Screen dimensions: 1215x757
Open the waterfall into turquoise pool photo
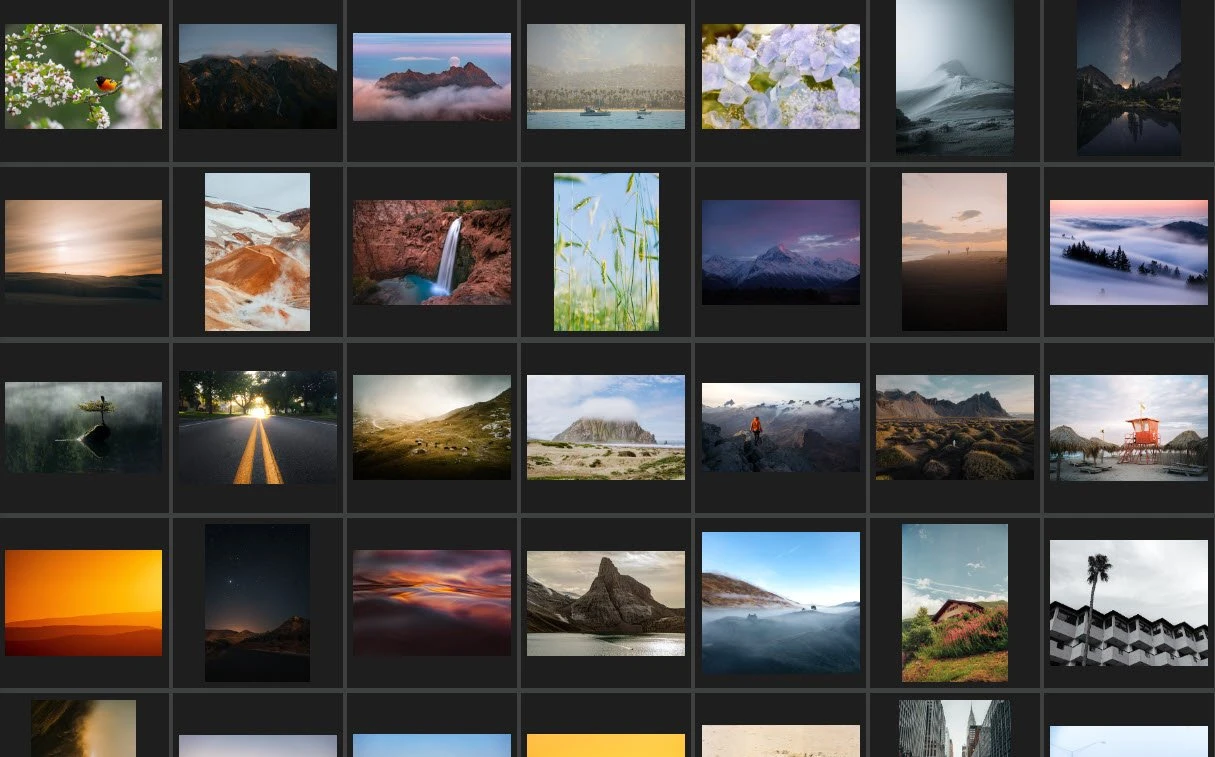[x=431, y=251]
